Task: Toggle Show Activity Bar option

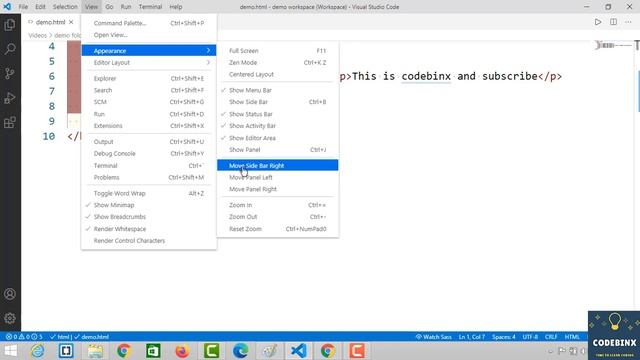Action: [x=278, y=126]
